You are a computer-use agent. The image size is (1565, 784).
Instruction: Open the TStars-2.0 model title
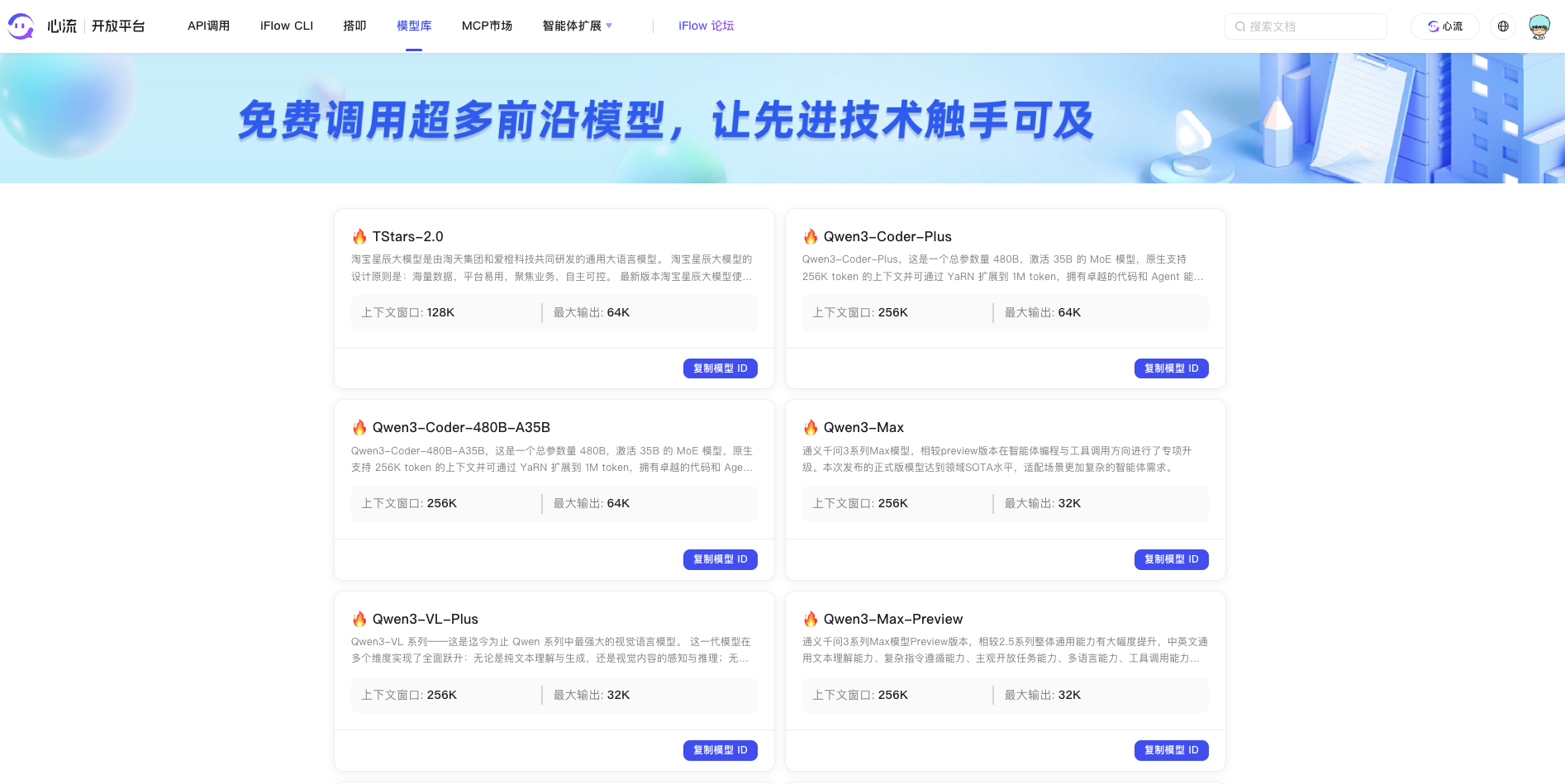point(407,236)
